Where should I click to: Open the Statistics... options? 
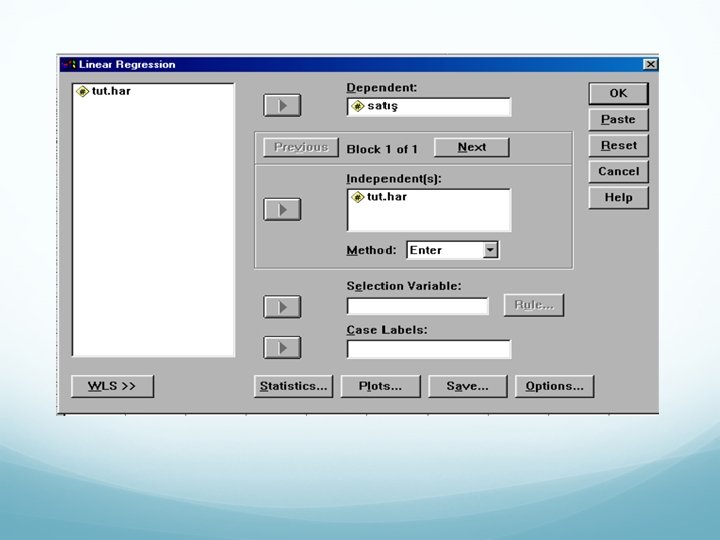pyautogui.click(x=293, y=386)
